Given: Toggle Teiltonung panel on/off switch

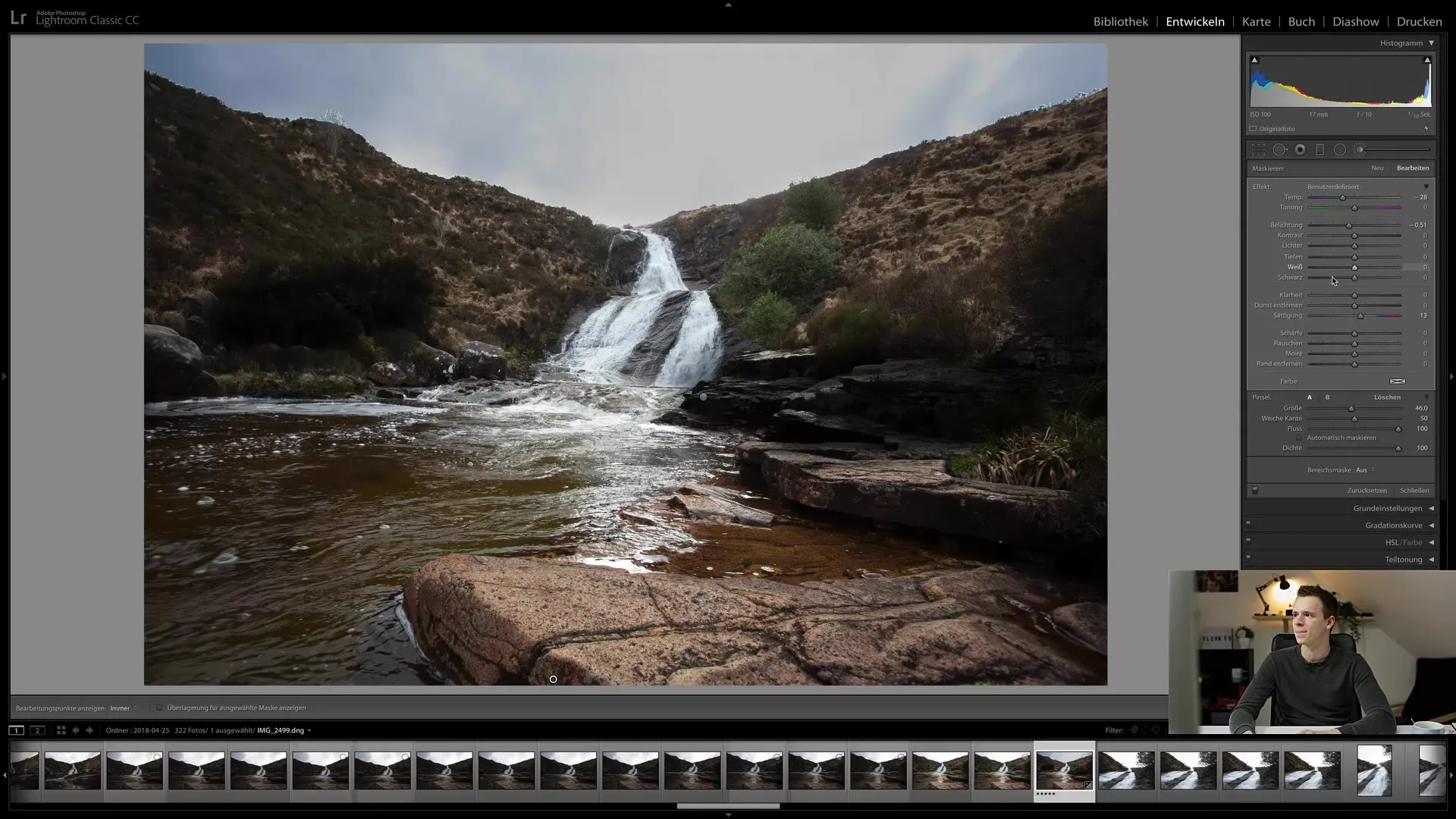Looking at the screenshot, I should tap(1248, 557).
